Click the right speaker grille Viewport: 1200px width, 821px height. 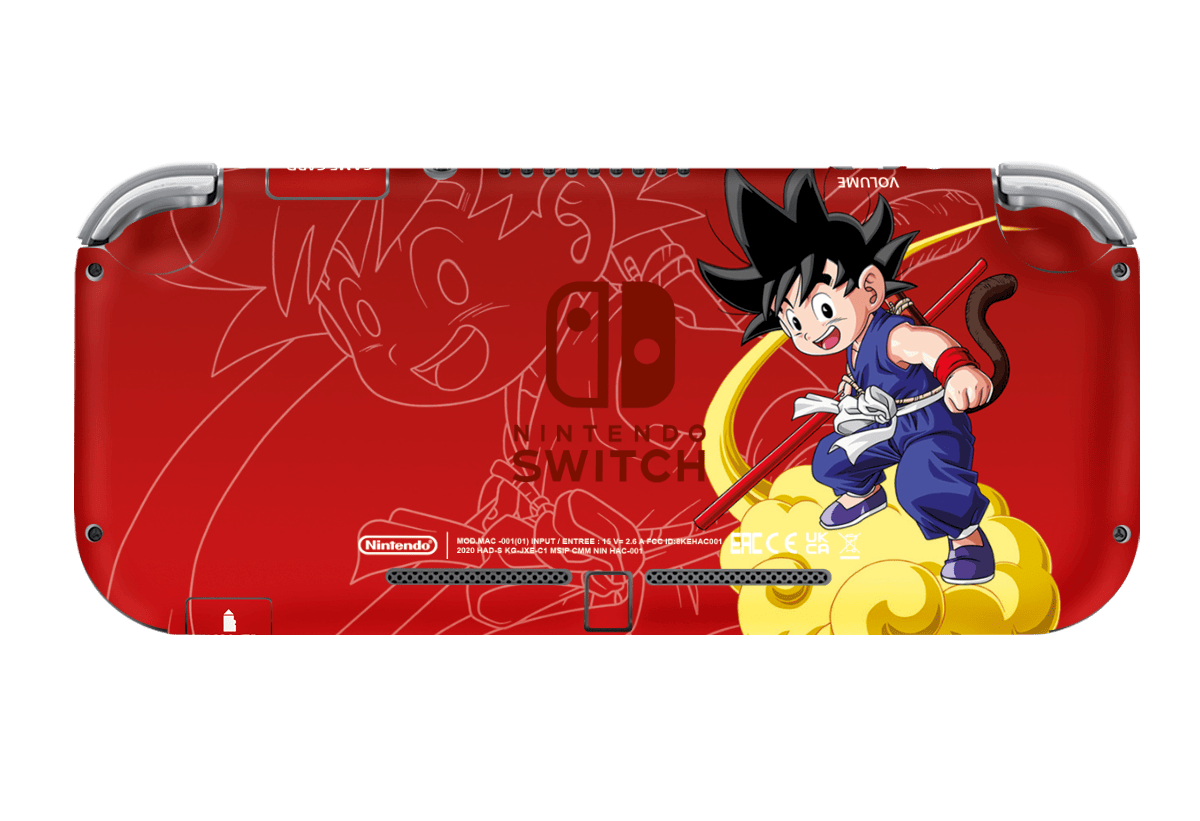pyautogui.click(x=737, y=577)
